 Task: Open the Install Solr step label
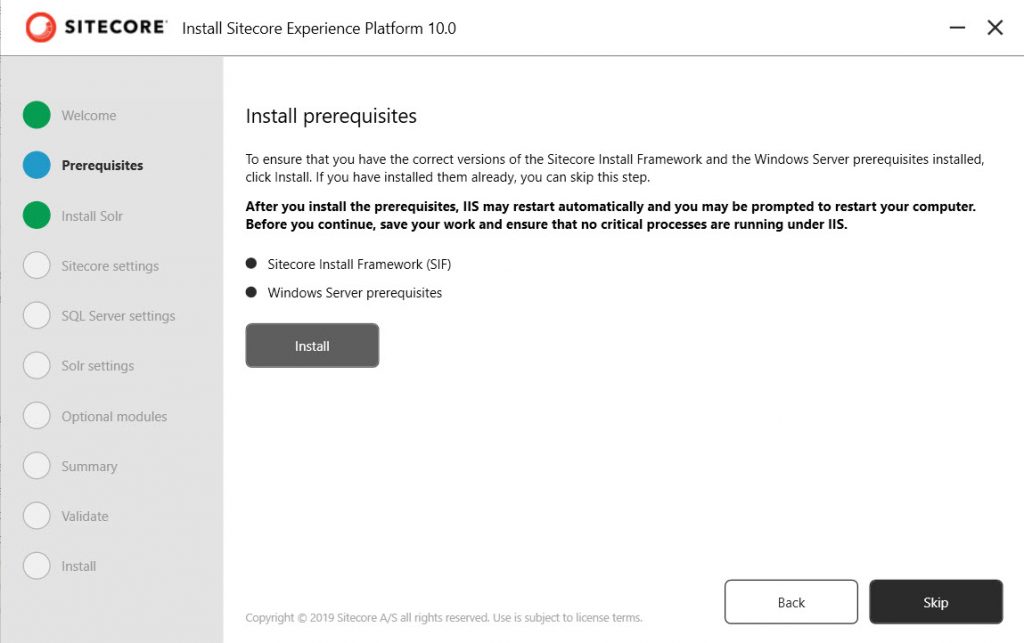click(x=92, y=216)
